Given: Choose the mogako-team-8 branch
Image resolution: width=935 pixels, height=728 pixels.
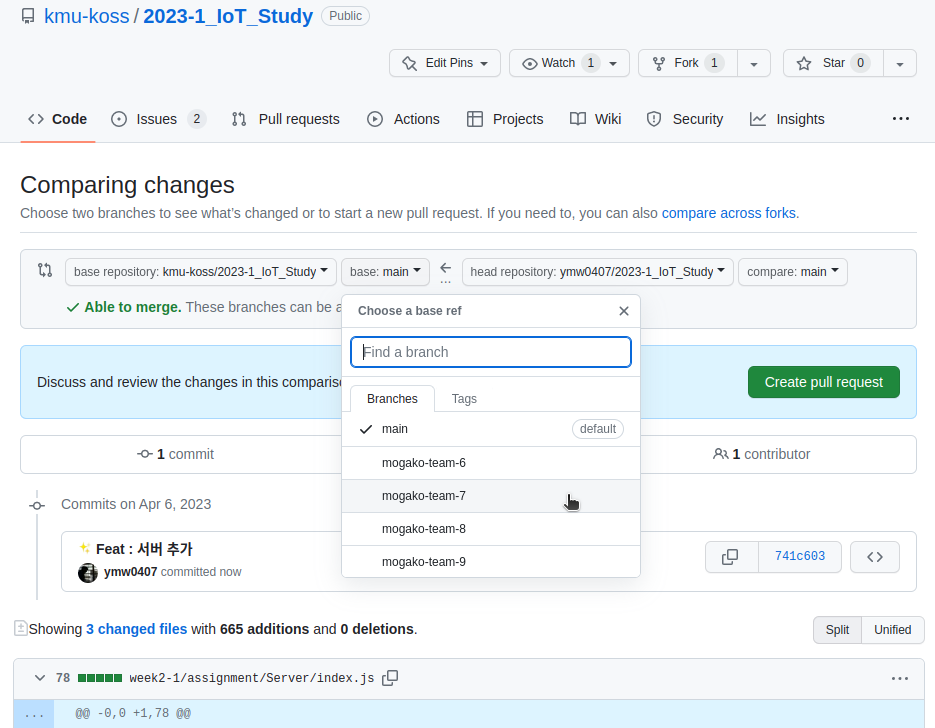Looking at the screenshot, I should tap(491, 529).
